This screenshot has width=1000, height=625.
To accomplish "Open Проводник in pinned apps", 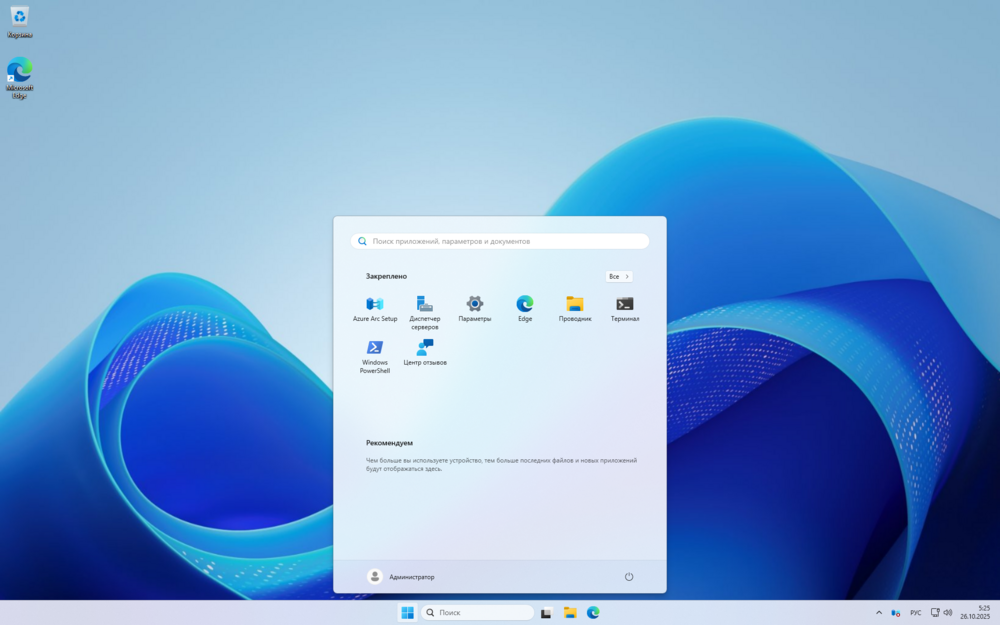I will (575, 304).
